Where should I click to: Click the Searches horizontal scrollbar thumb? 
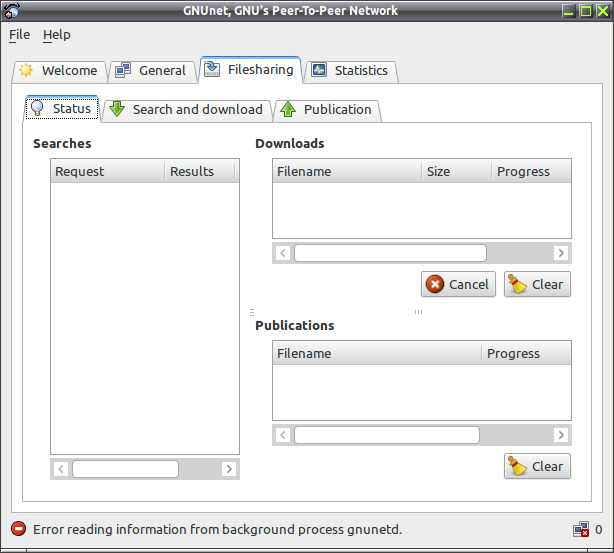pos(125,469)
